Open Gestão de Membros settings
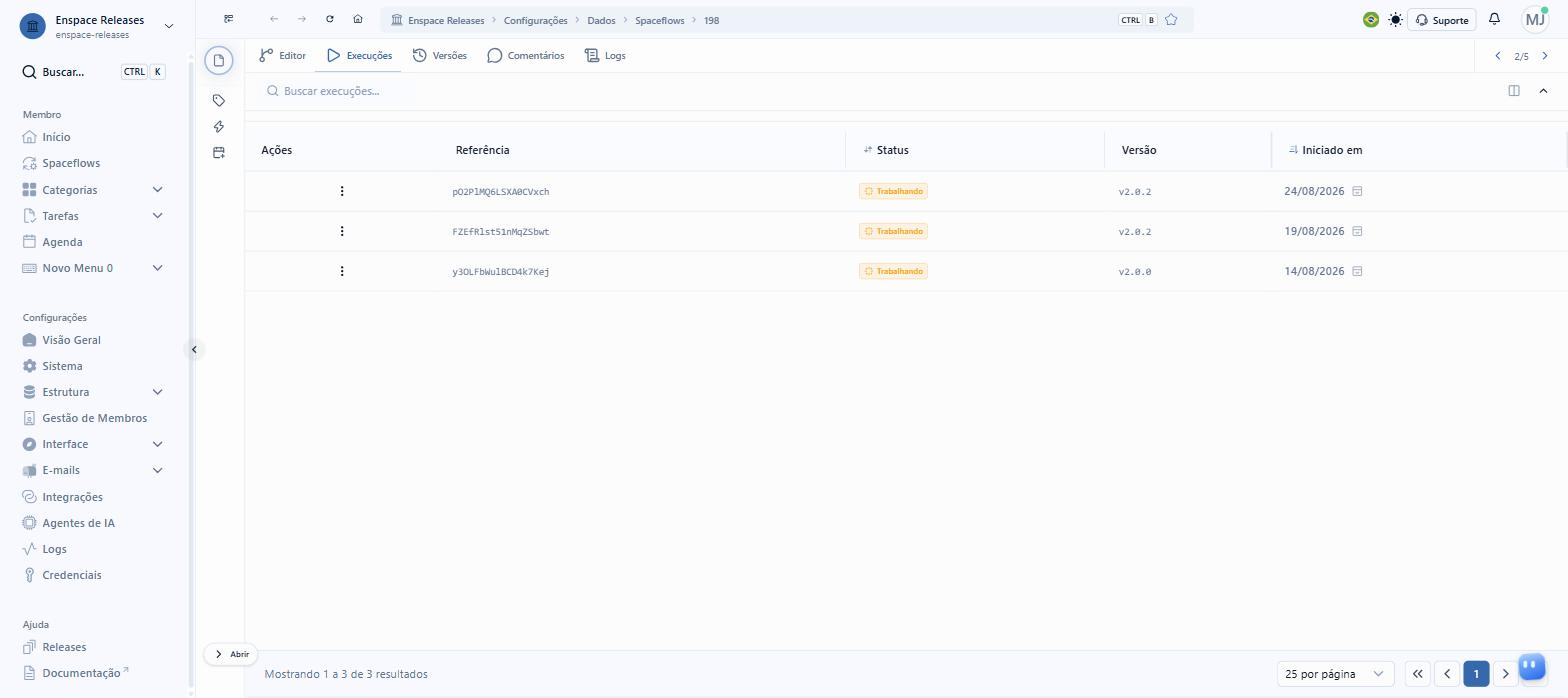Image resolution: width=1568 pixels, height=698 pixels. (x=95, y=418)
